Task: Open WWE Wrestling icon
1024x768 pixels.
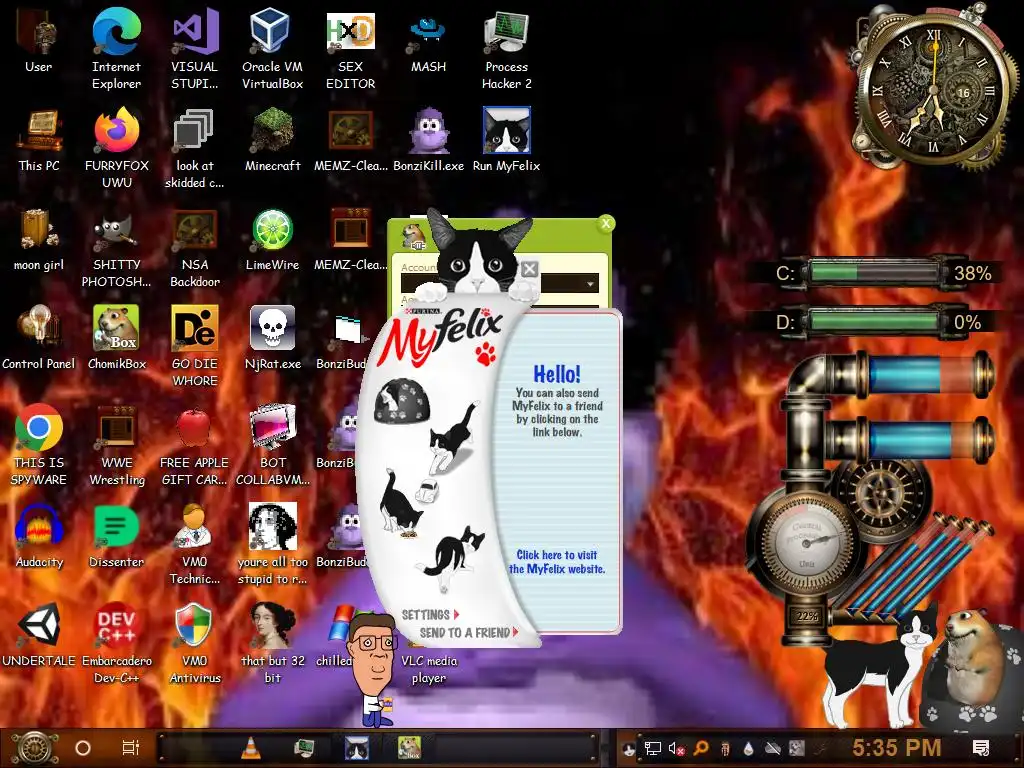Action: [116, 428]
